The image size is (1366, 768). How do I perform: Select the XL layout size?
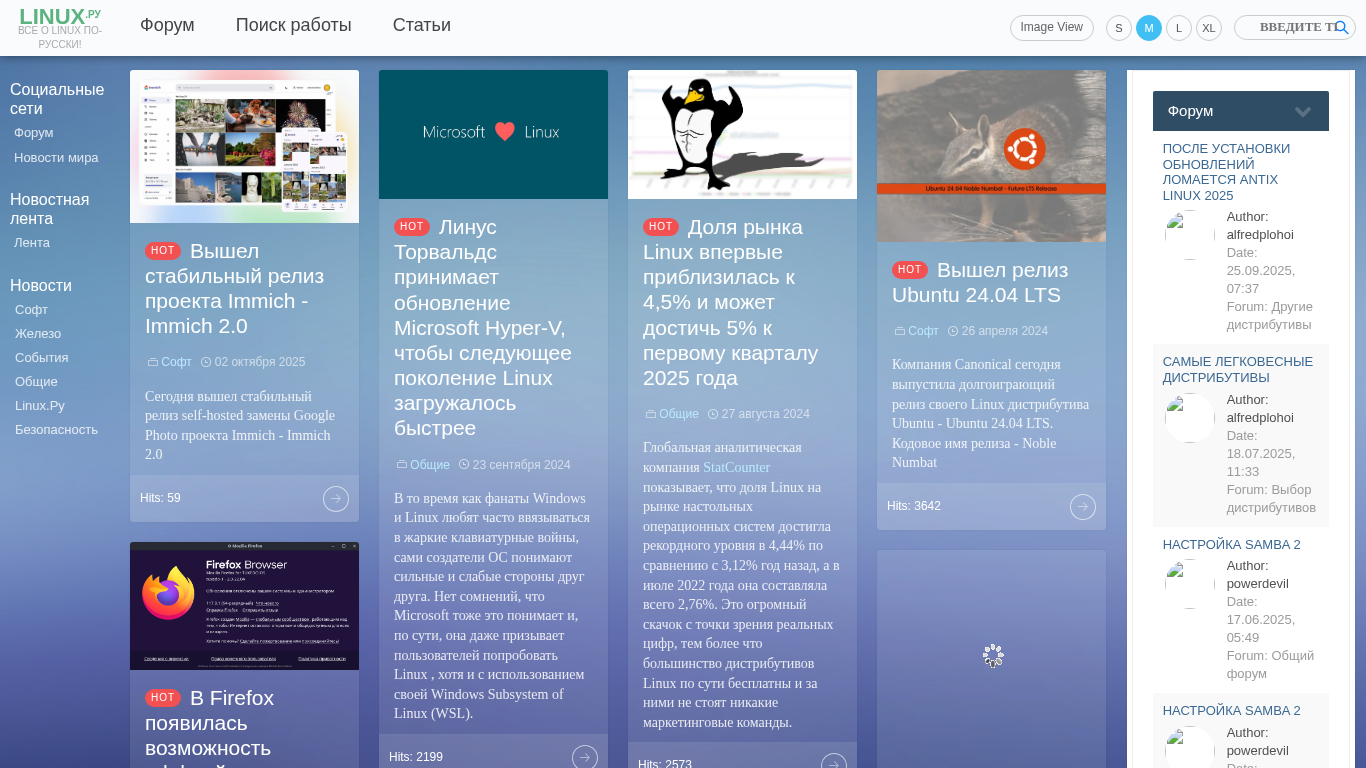tap(1209, 28)
